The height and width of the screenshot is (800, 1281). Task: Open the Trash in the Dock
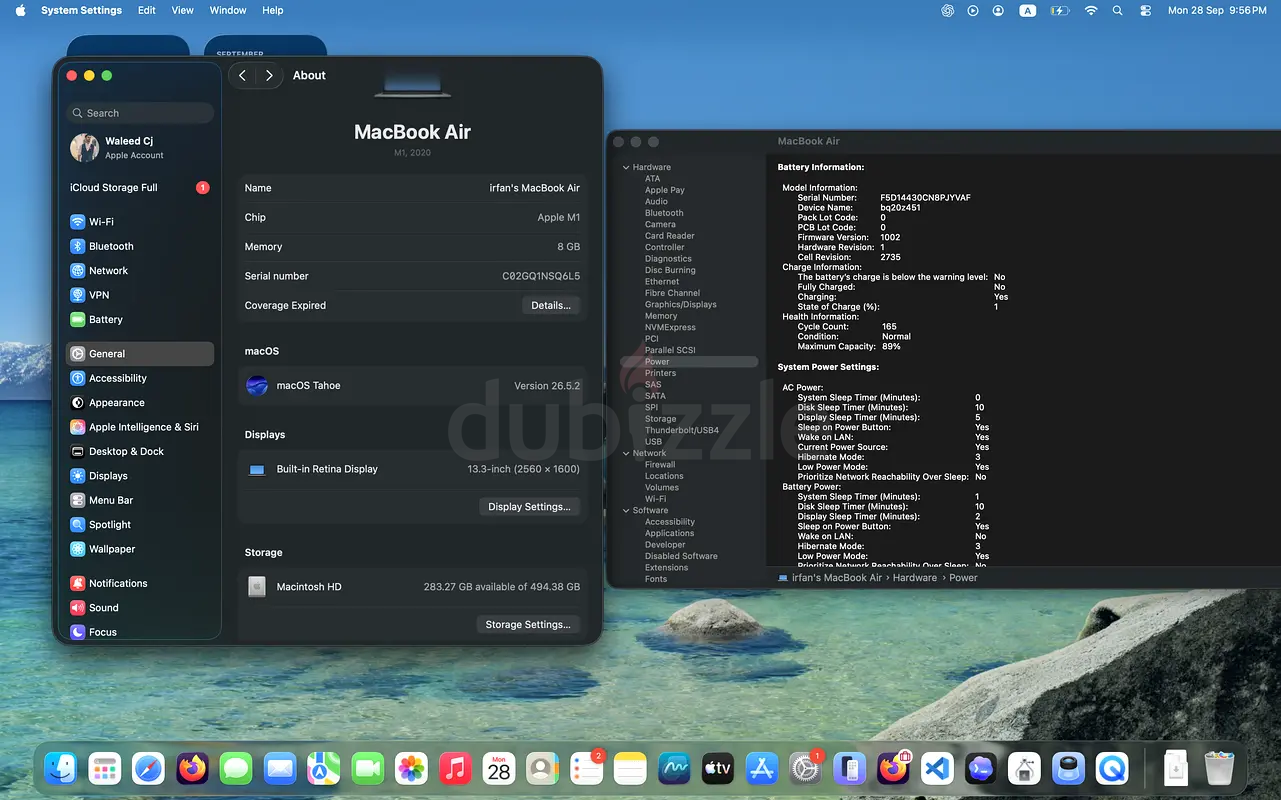coord(1219,768)
